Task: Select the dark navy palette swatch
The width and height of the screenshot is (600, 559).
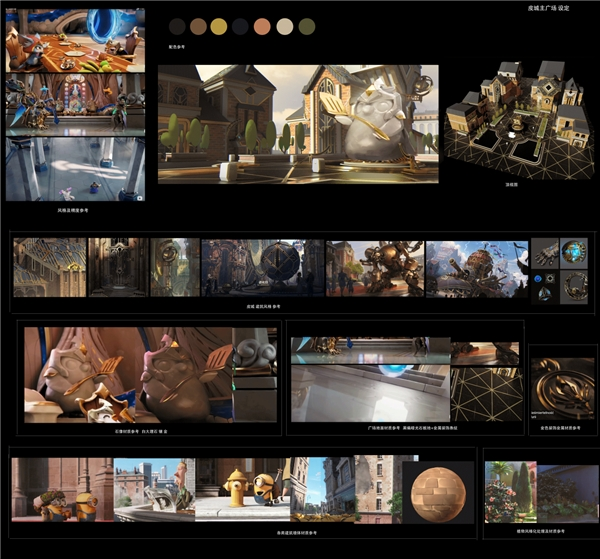Action: (240, 27)
